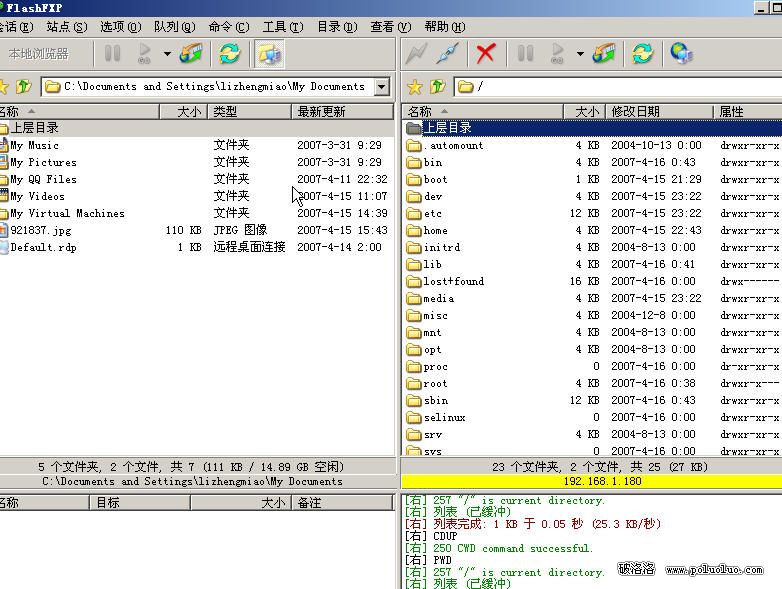The height and width of the screenshot is (589, 782).
Task: Open the right pane transfer dropdown arrow
Action: [x=580, y=53]
